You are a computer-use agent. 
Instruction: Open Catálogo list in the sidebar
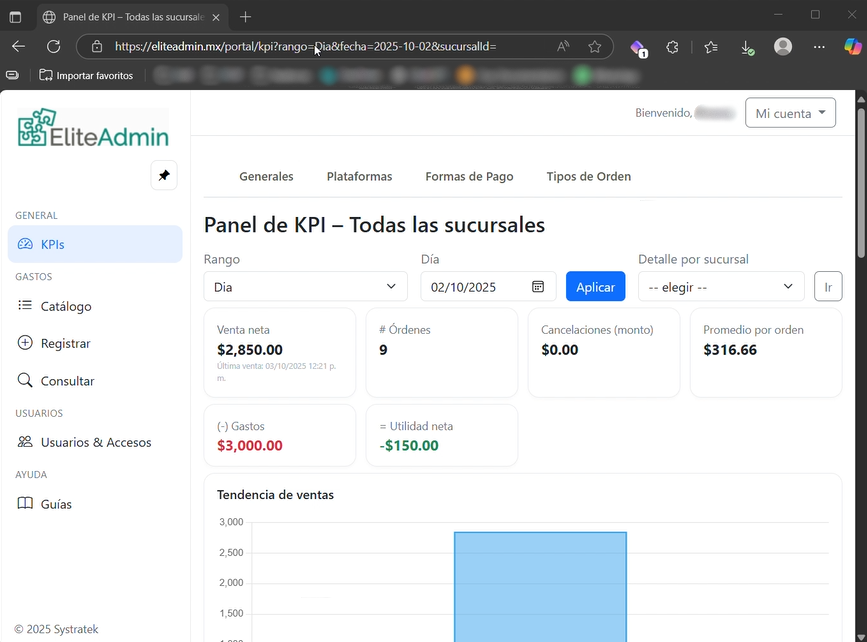click(x=66, y=306)
